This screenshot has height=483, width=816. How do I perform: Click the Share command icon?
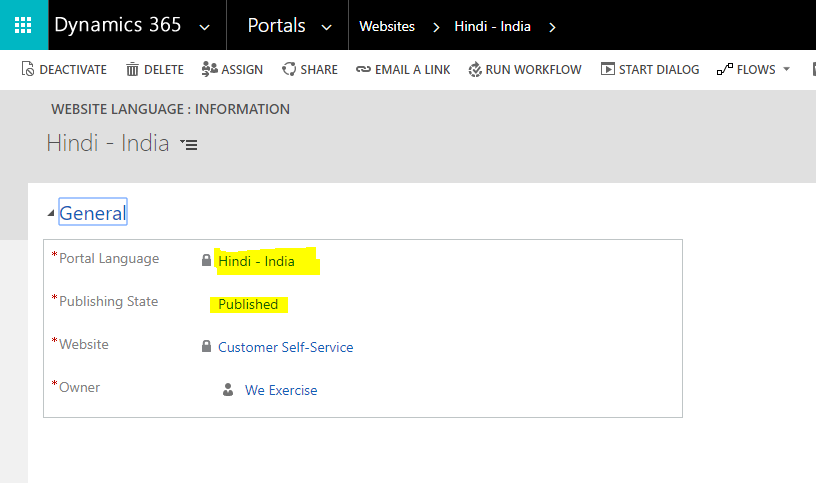[289, 69]
